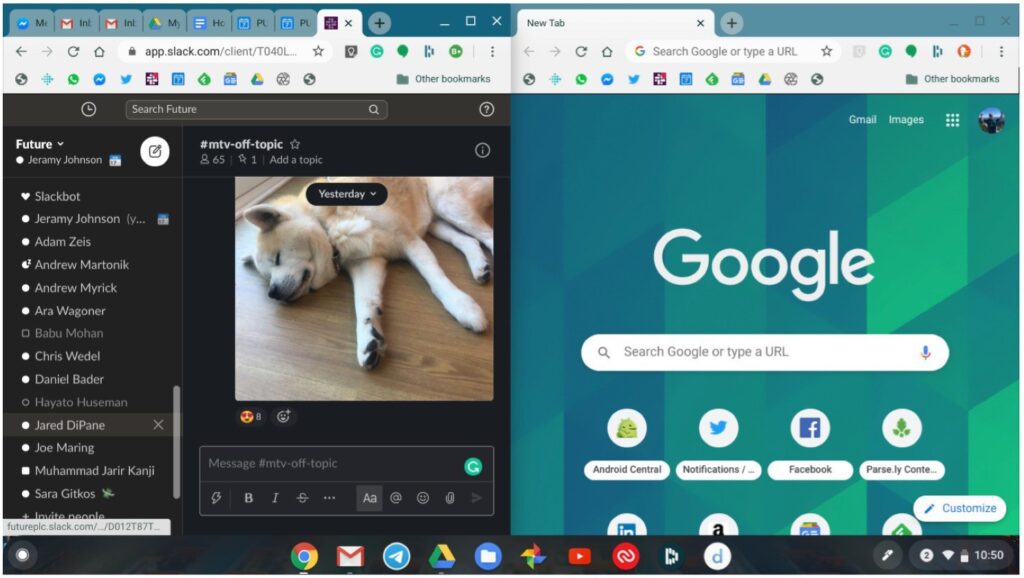Compose a new Slack message
The height and width of the screenshot is (578, 1024).
(x=155, y=152)
